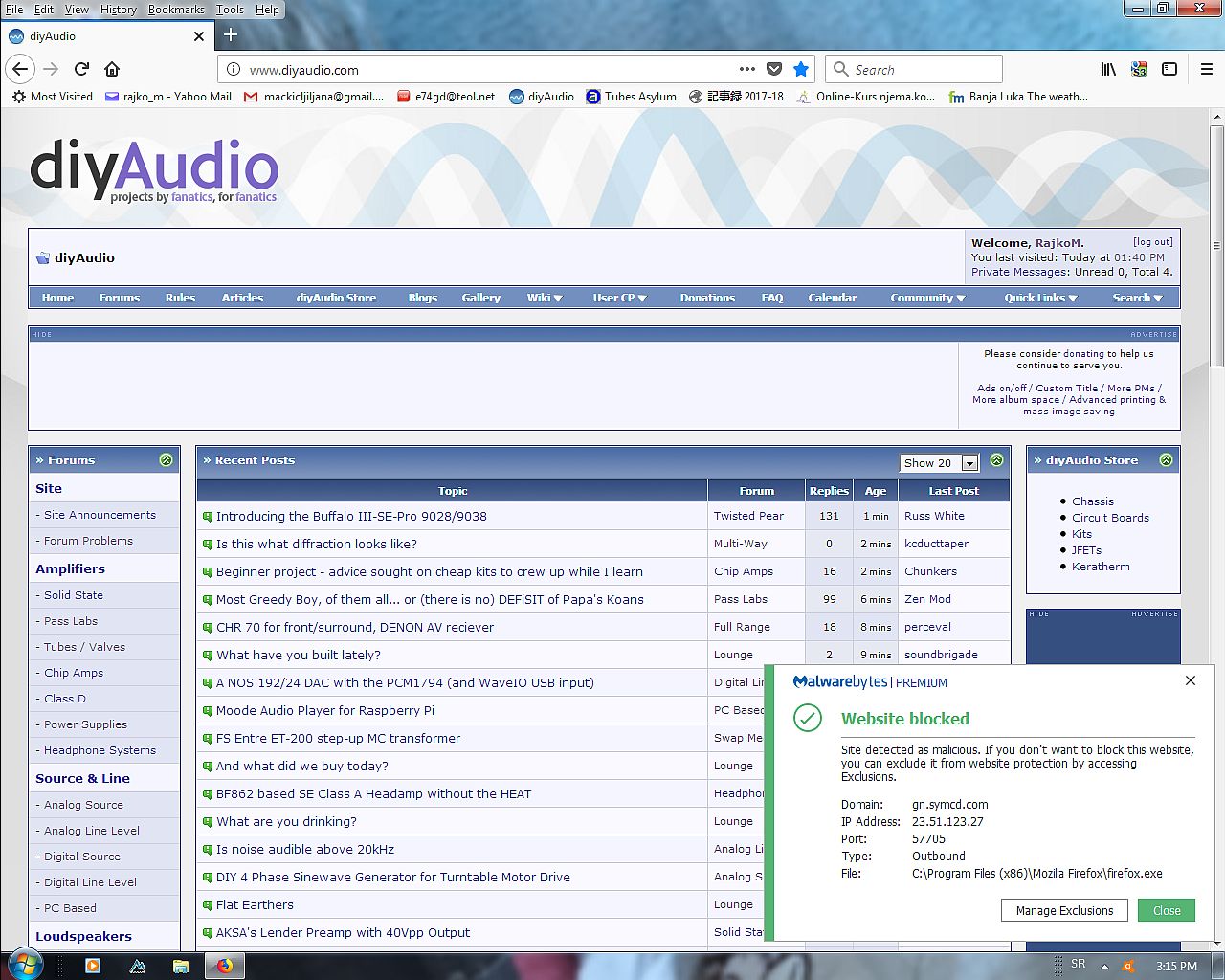Sort the table by Last Post column
The width and height of the screenshot is (1225, 980).
(x=953, y=491)
